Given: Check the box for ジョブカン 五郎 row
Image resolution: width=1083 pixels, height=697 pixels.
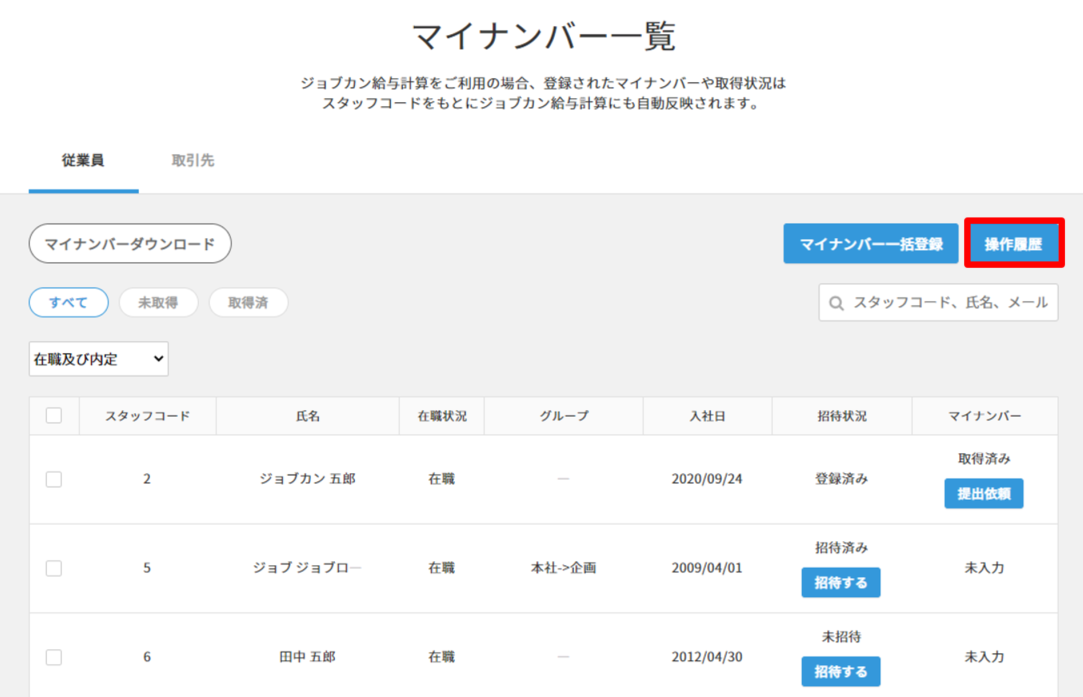Looking at the screenshot, I should [x=54, y=479].
